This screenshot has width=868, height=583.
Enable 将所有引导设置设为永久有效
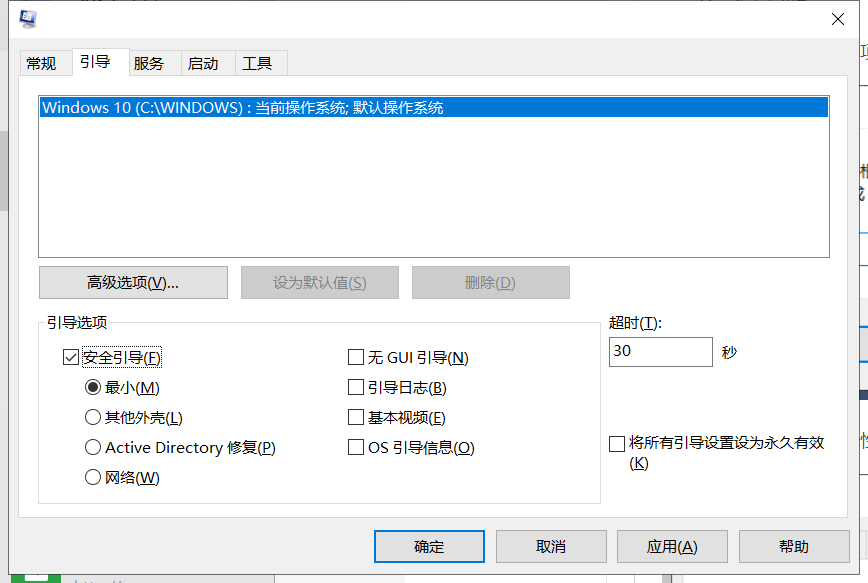pyautogui.click(x=617, y=443)
